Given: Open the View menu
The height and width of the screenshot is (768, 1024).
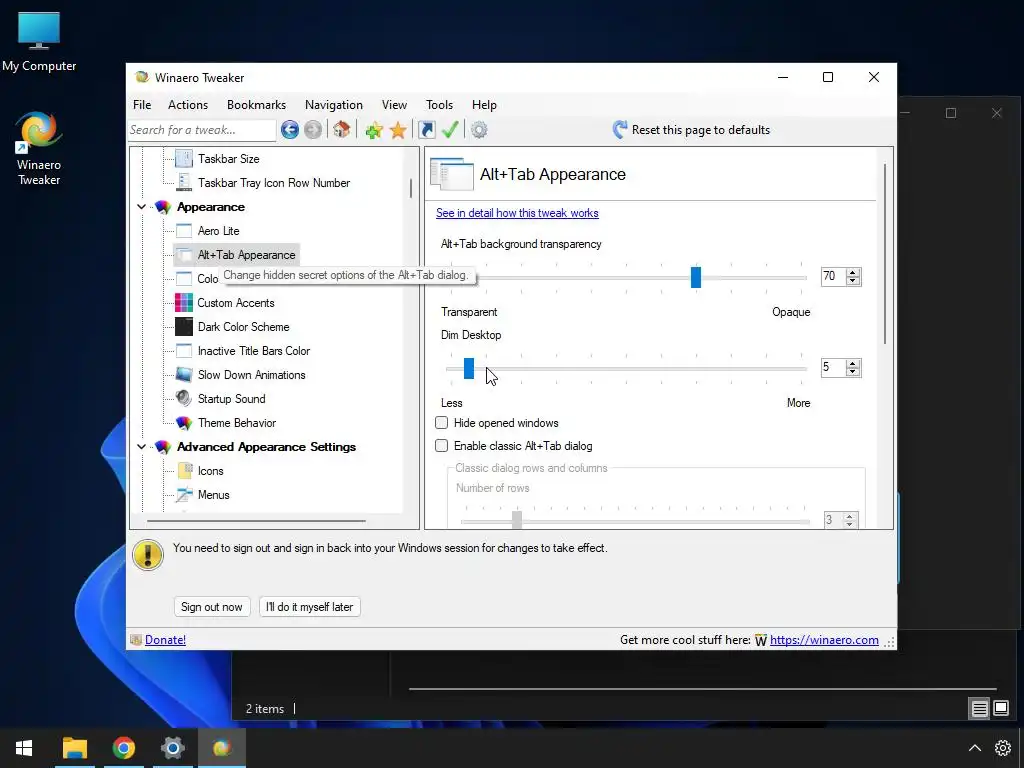Looking at the screenshot, I should (x=394, y=104).
